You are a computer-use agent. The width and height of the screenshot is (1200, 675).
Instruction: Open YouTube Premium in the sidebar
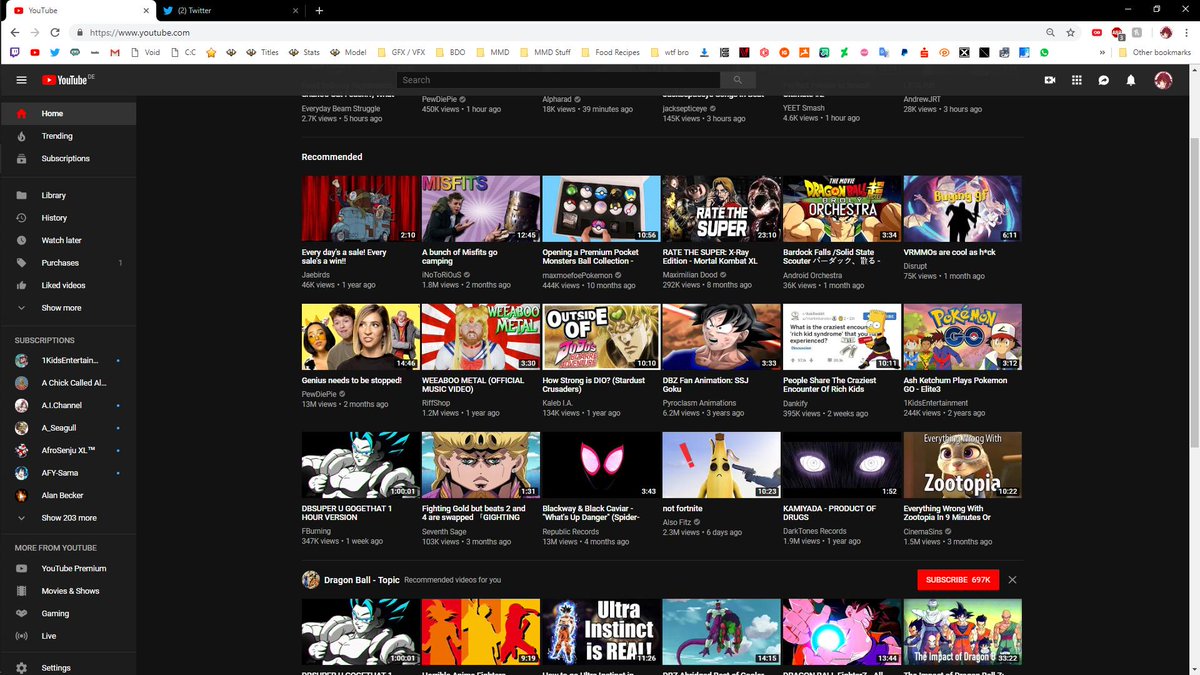click(67, 568)
